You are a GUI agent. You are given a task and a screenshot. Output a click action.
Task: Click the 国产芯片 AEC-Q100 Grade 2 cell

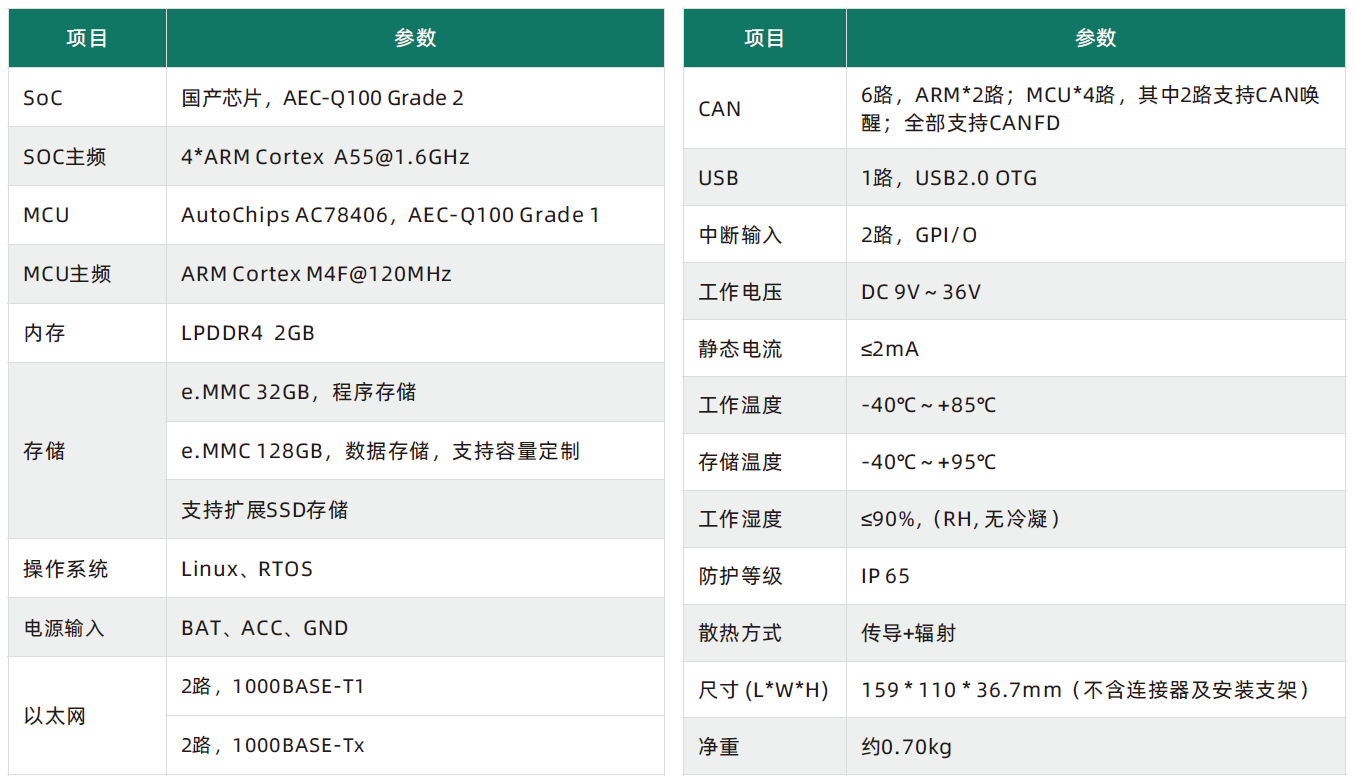[x=415, y=98]
